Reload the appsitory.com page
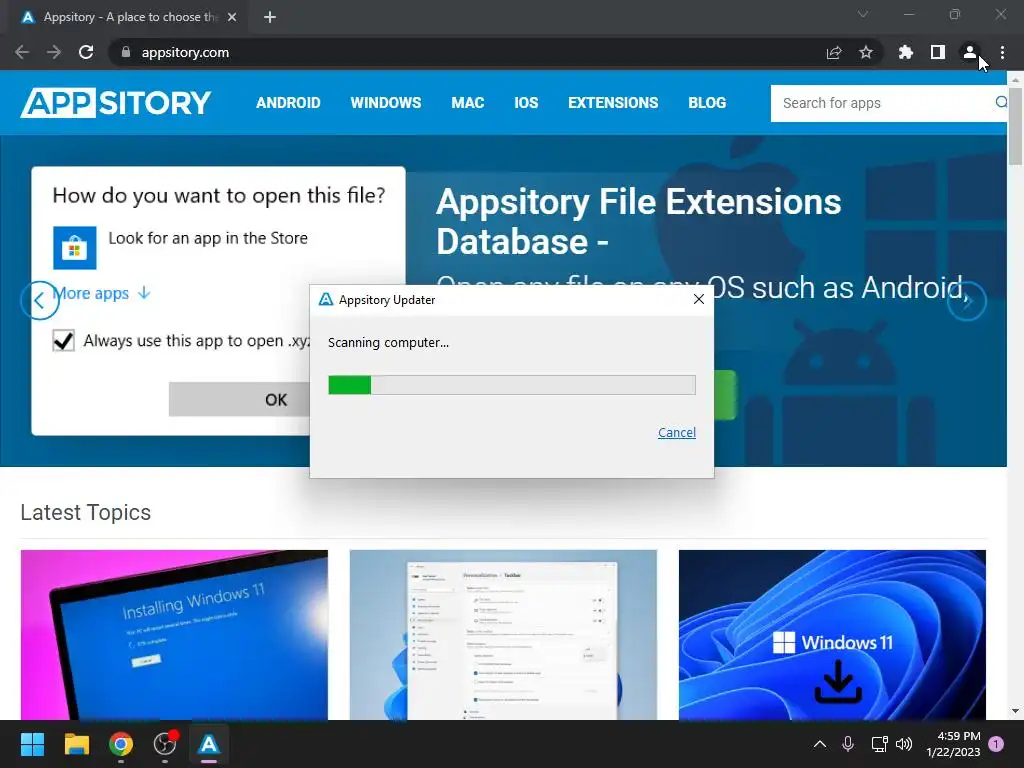 coord(86,52)
